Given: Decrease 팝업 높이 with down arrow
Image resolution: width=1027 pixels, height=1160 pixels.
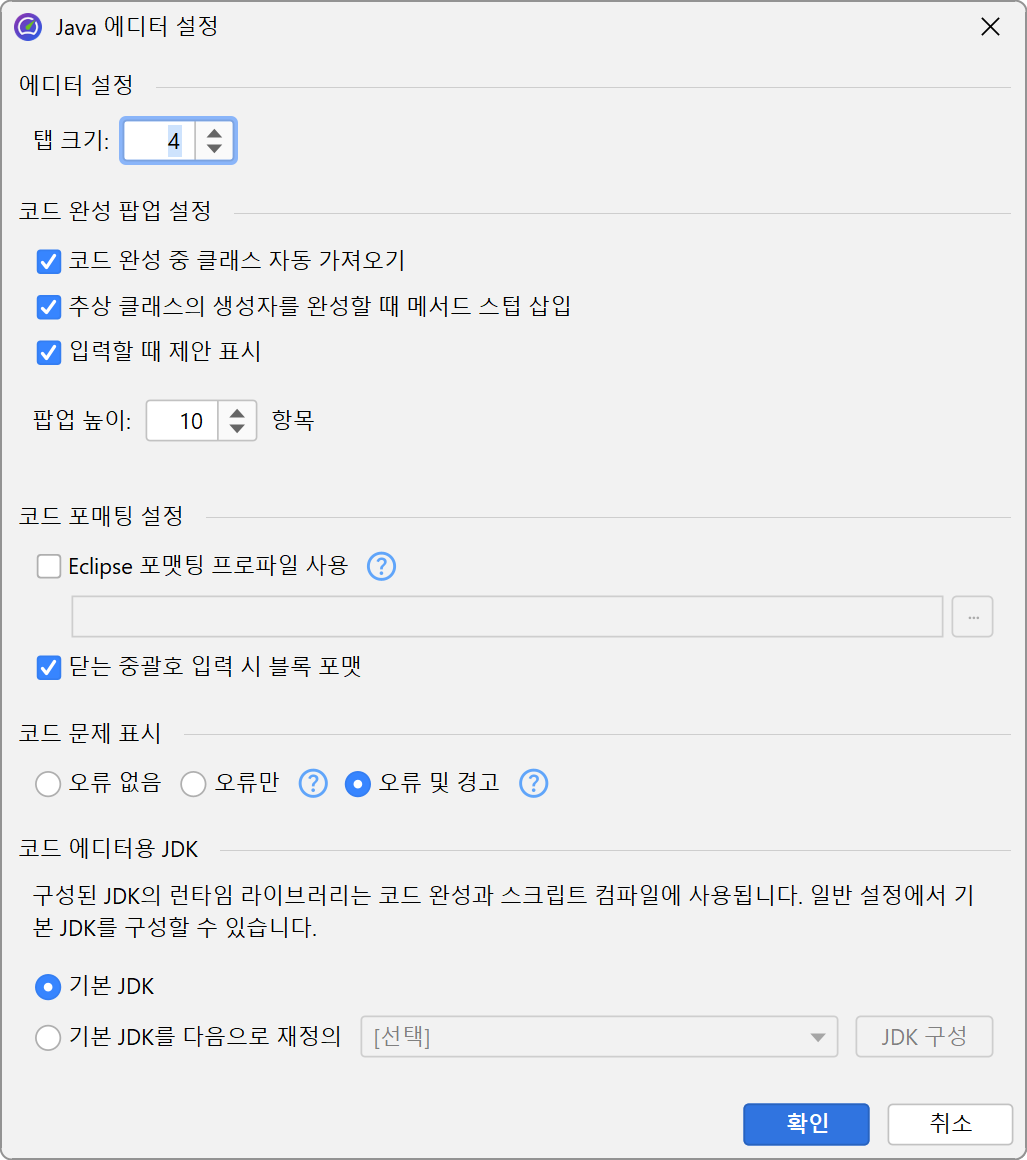Looking at the screenshot, I should click(237, 429).
